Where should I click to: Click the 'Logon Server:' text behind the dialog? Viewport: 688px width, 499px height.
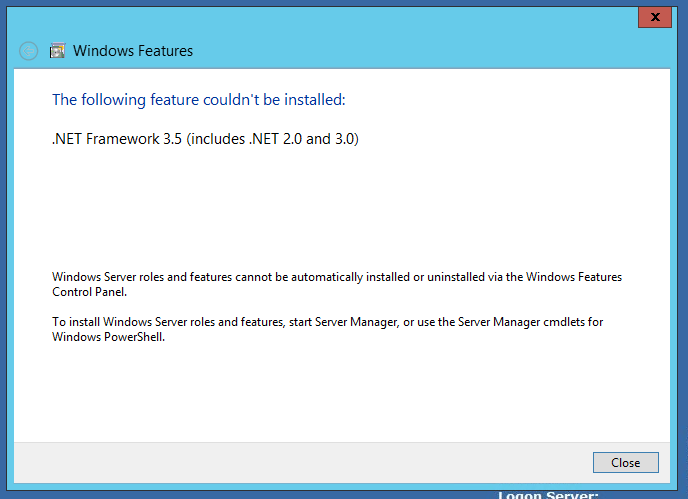click(x=548, y=495)
